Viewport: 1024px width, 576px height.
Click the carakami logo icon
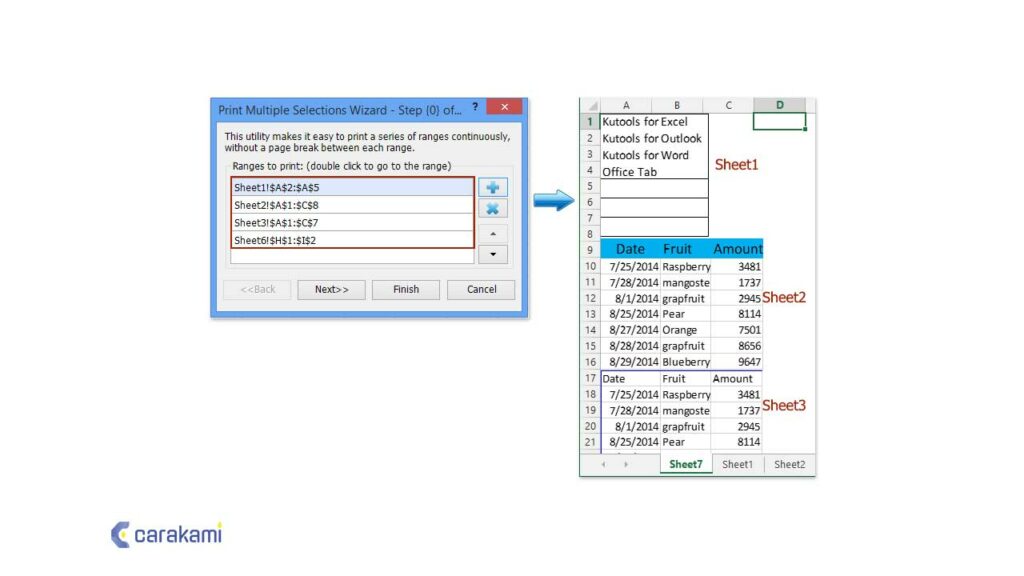(119, 536)
